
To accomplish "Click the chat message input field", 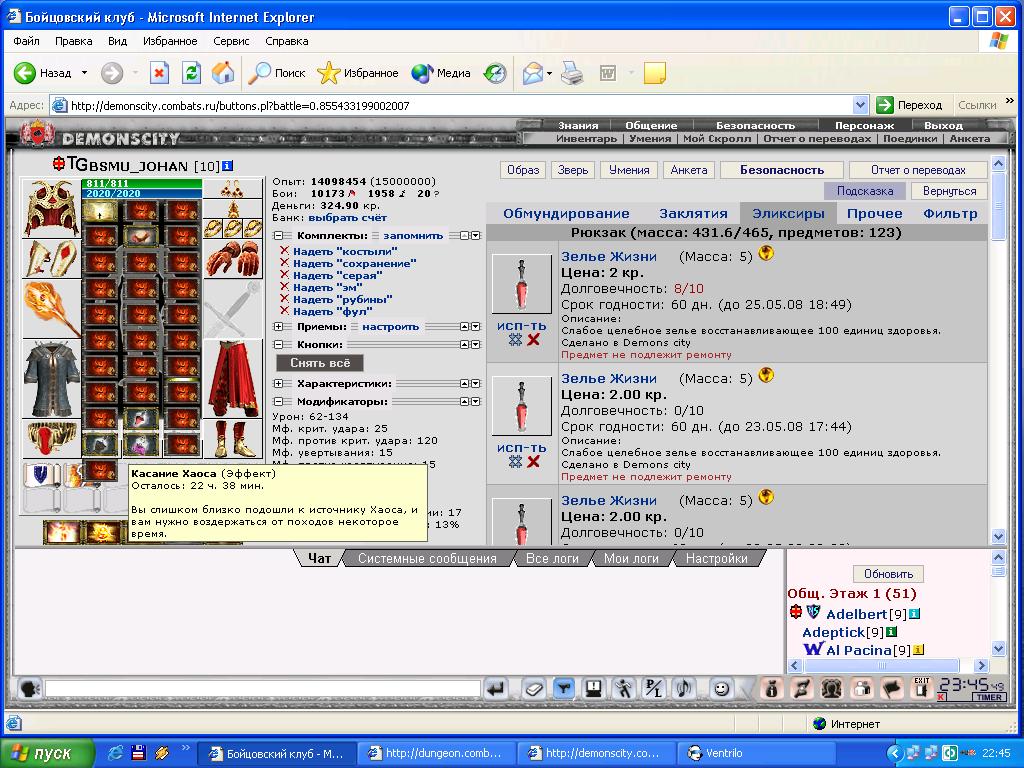I will pos(263,688).
